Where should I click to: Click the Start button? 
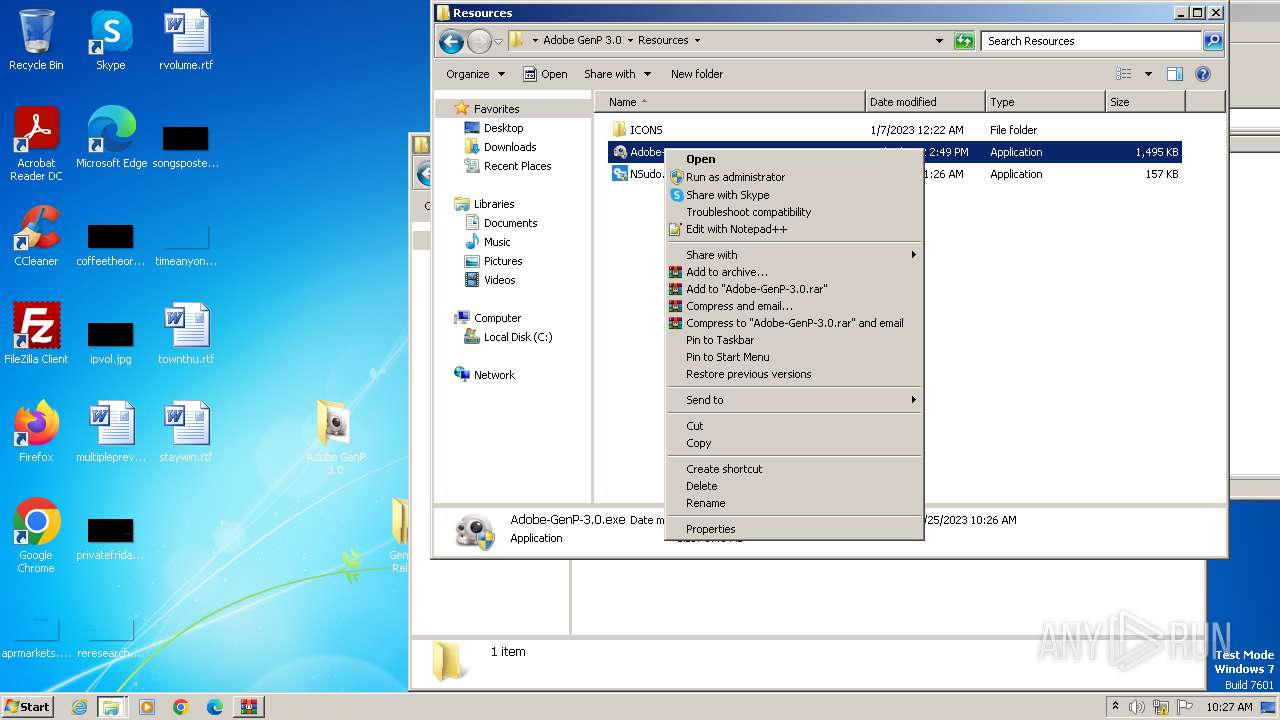pos(28,707)
